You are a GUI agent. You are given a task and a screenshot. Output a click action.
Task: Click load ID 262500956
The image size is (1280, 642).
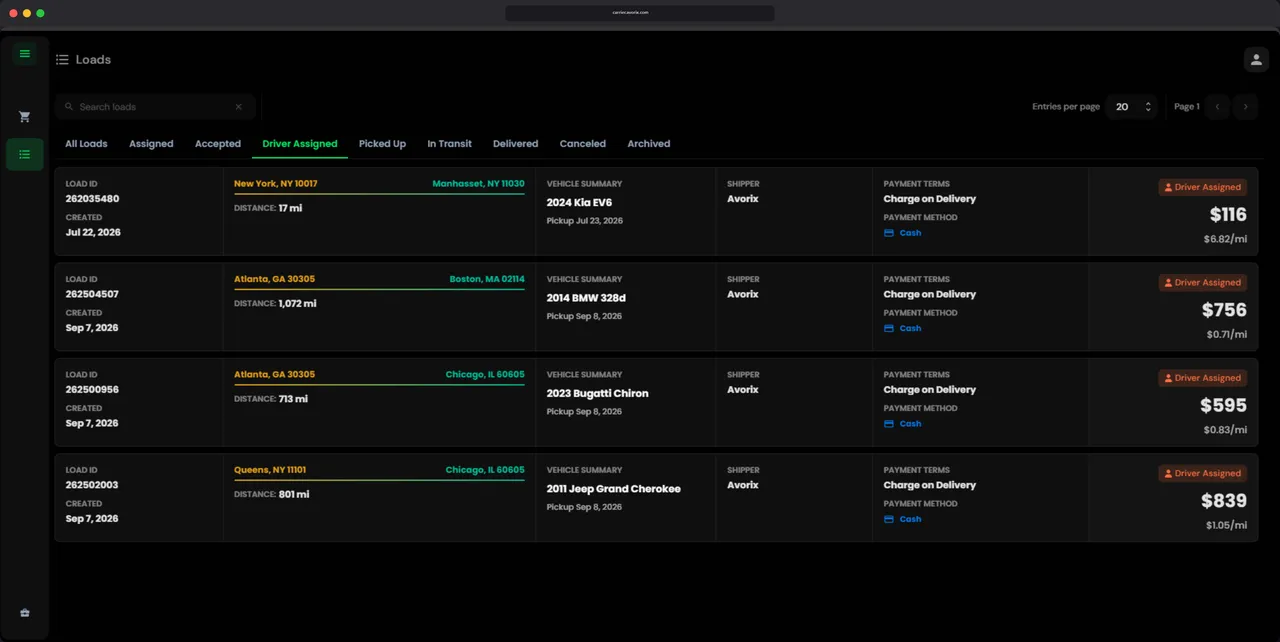(92, 390)
